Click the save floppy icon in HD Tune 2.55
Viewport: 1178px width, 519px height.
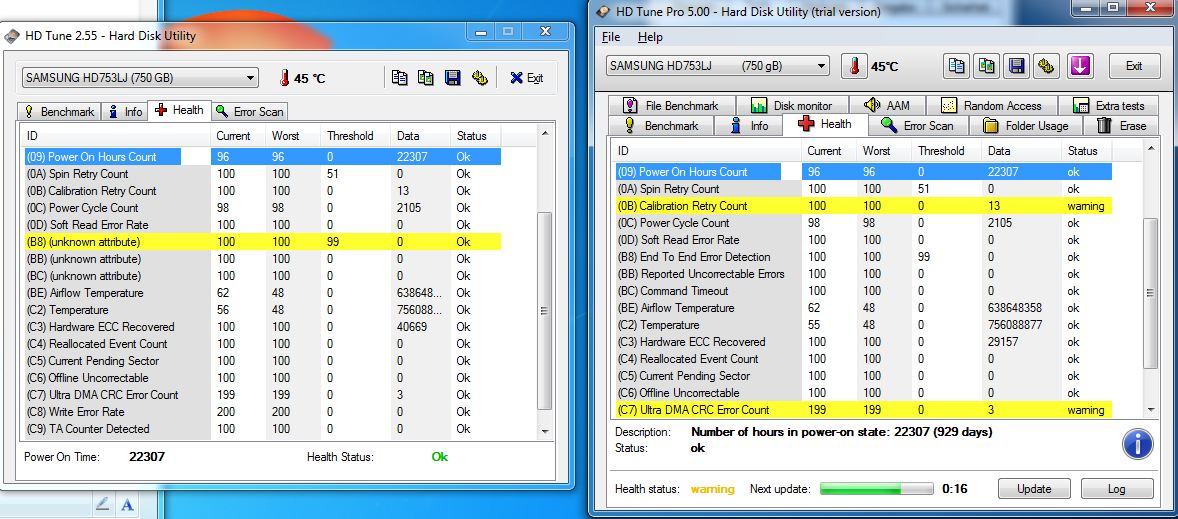point(452,77)
